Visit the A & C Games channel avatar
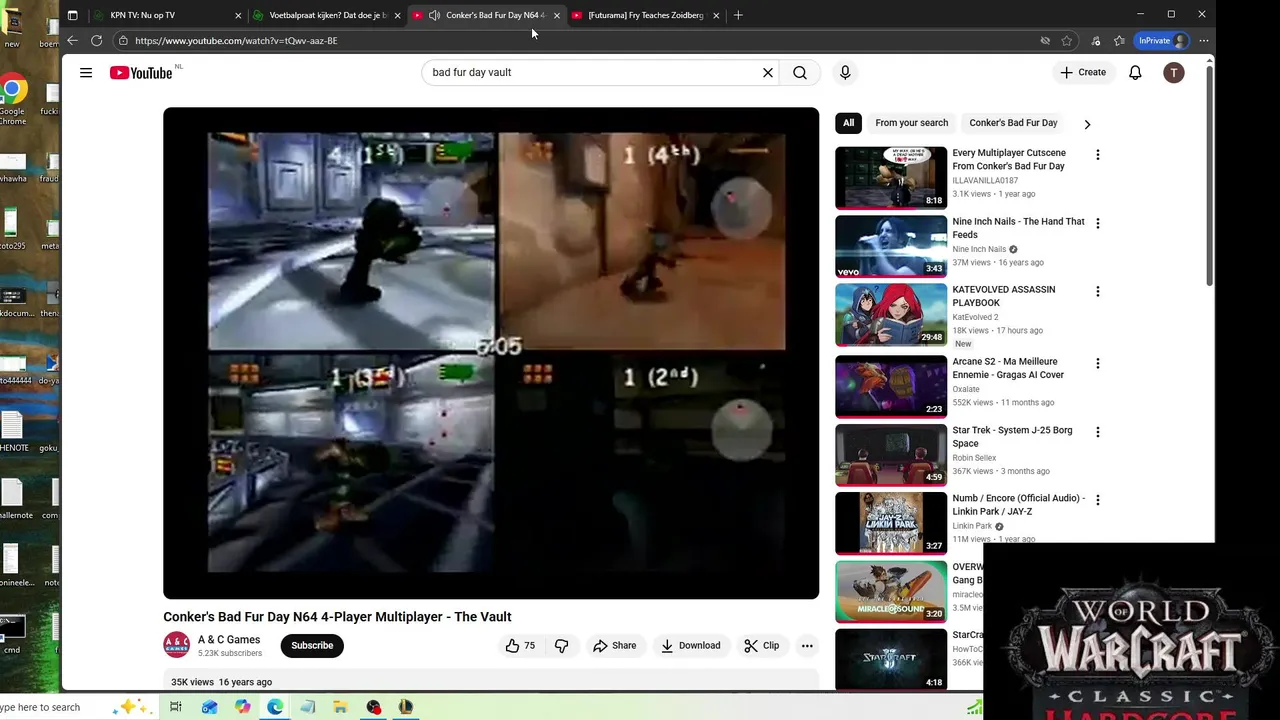Viewport: 1280px width, 720px height. [176, 645]
